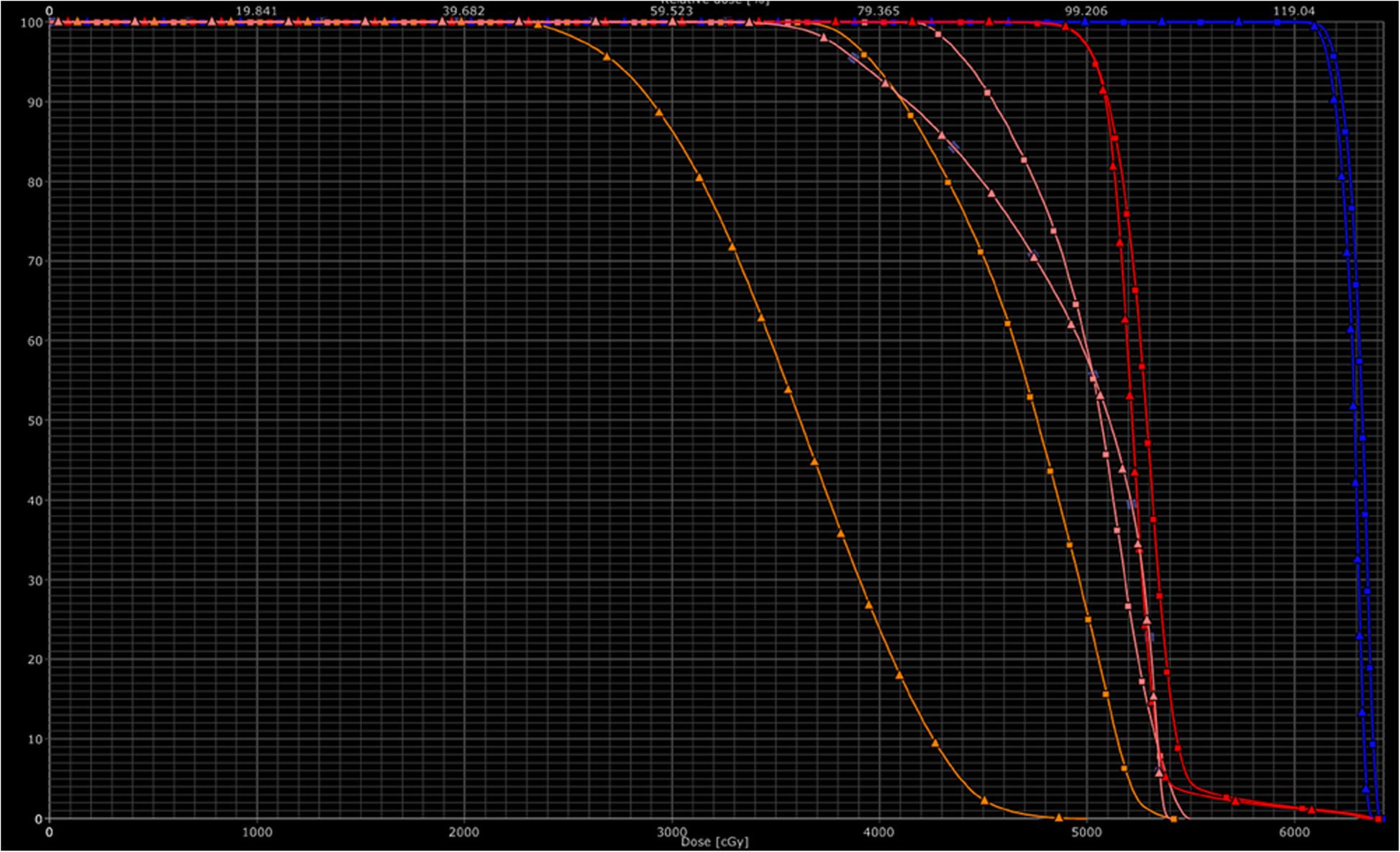Click the 30 volume axis label
The image size is (1400, 852).
pyautogui.click(x=35, y=581)
